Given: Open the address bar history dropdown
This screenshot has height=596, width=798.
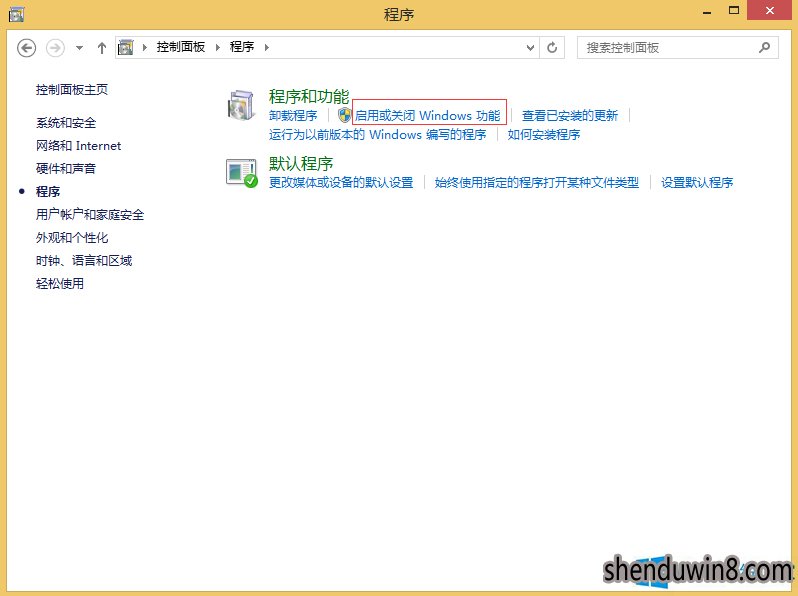Looking at the screenshot, I should [530, 48].
